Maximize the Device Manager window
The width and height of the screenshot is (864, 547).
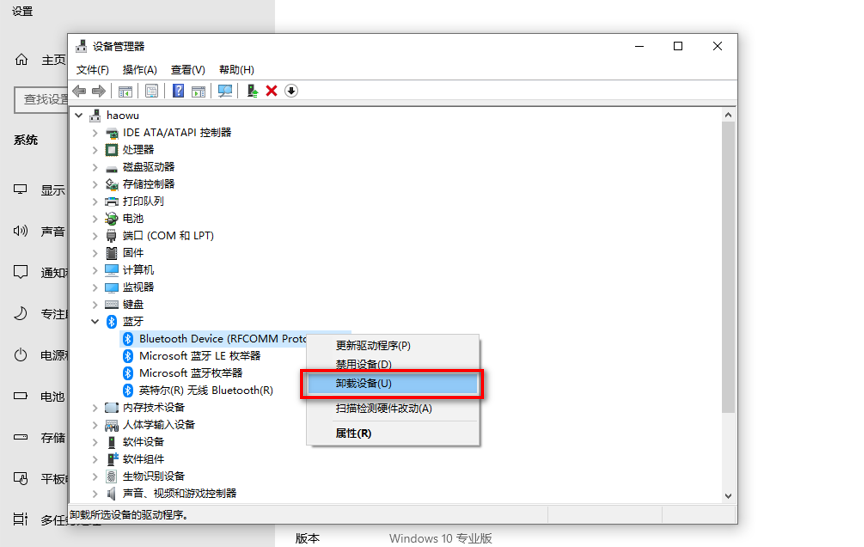pyautogui.click(x=678, y=46)
